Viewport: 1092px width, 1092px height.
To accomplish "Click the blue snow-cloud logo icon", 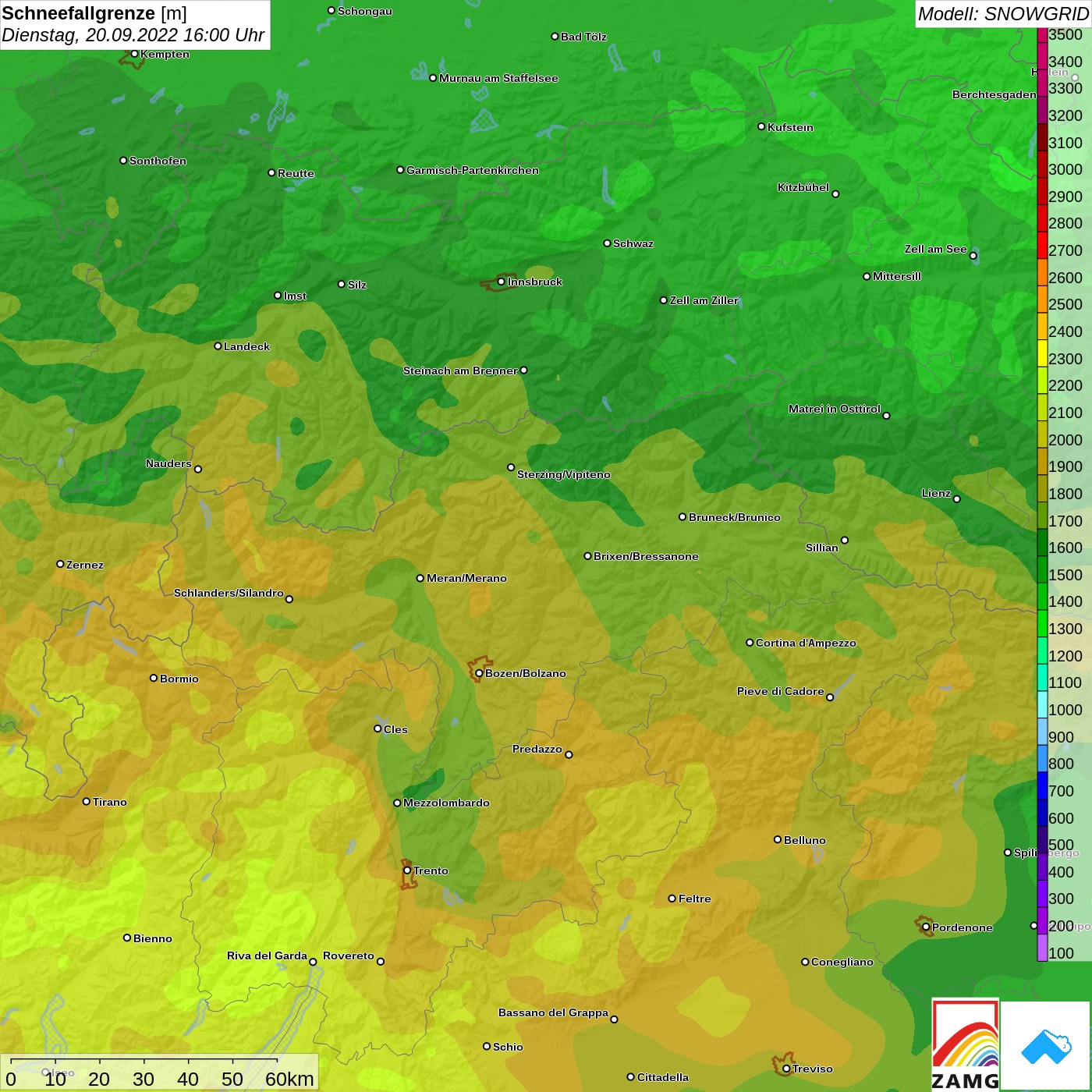I will (x=1046, y=1046).
